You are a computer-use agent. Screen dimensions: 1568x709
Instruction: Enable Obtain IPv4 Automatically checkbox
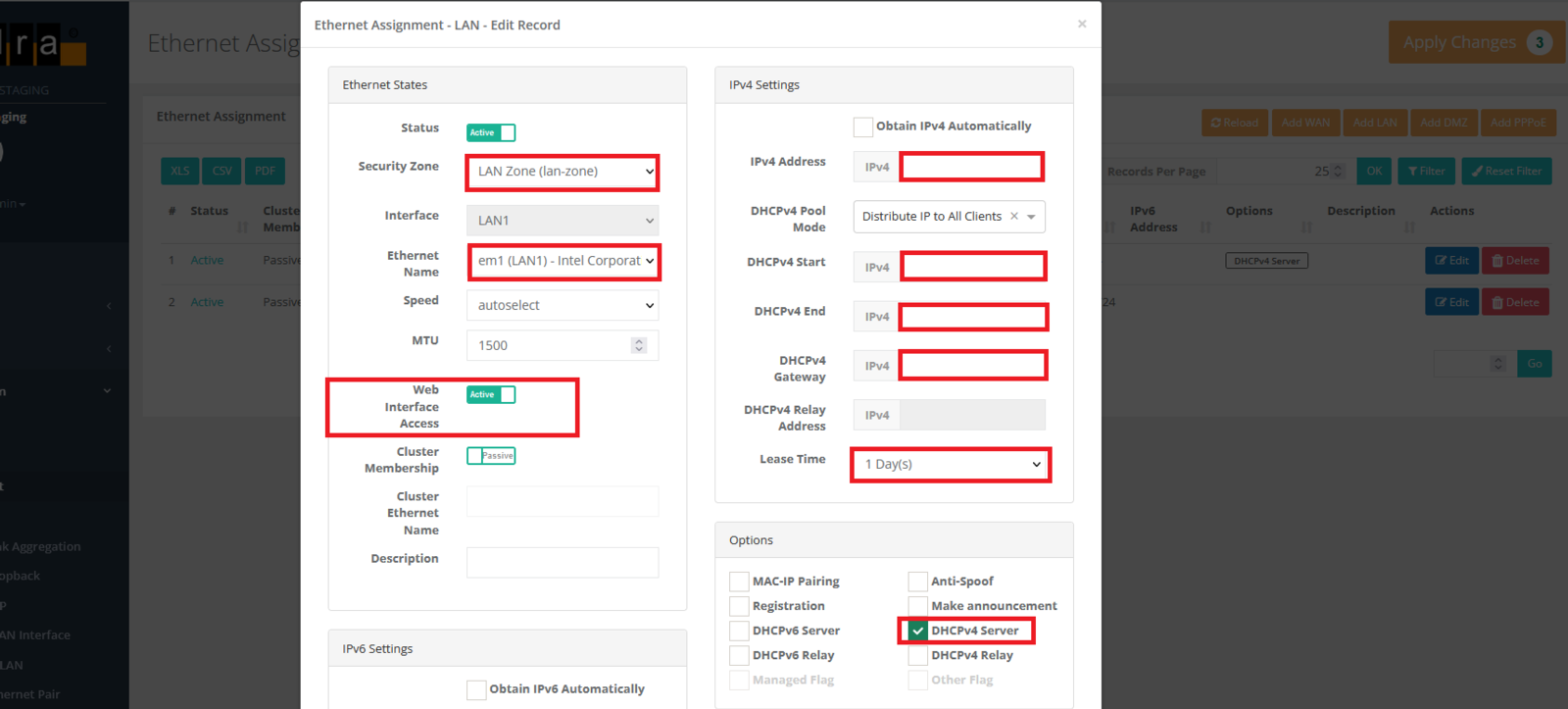pos(862,127)
